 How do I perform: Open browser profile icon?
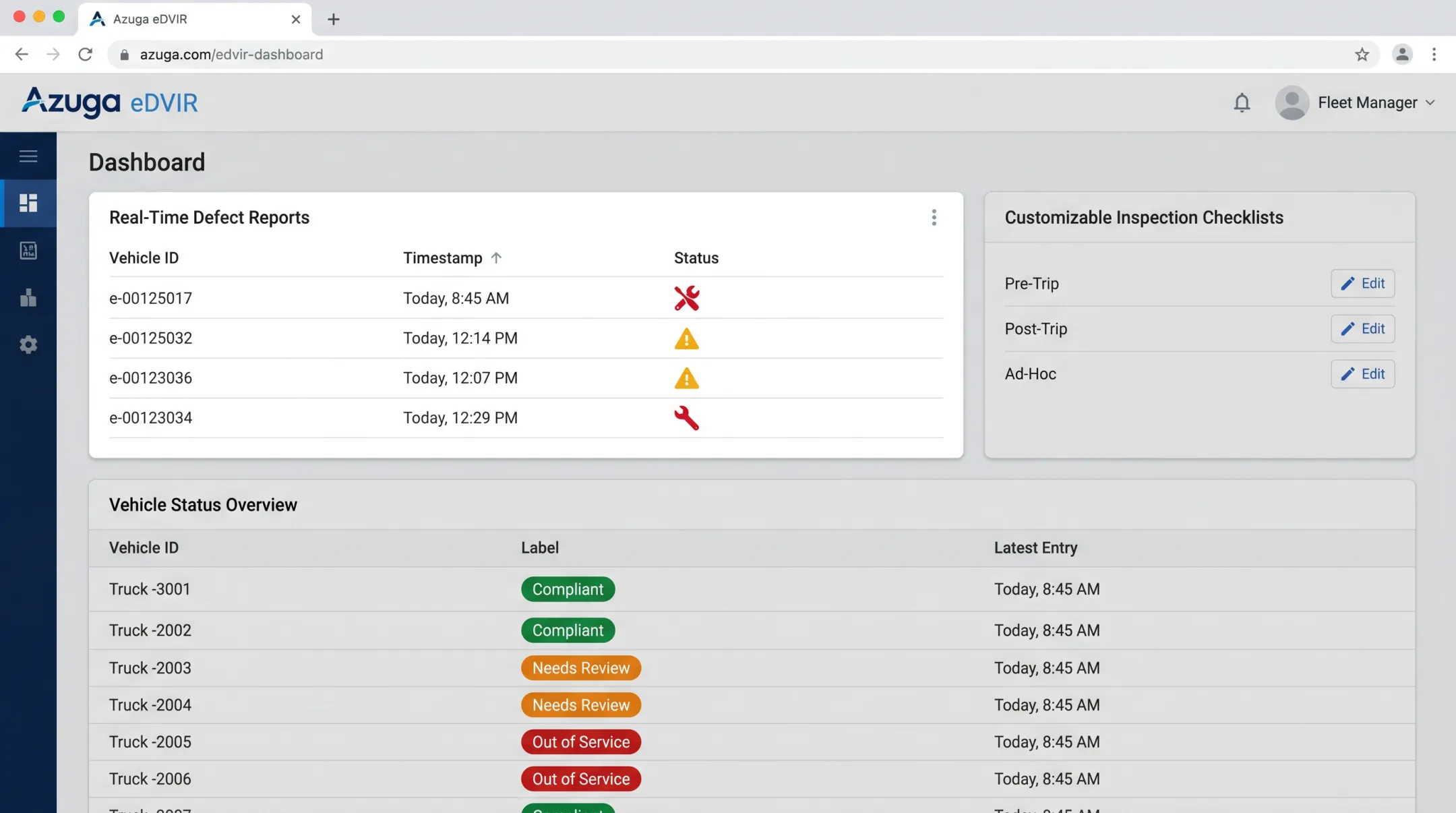[x=1402, y=54]
